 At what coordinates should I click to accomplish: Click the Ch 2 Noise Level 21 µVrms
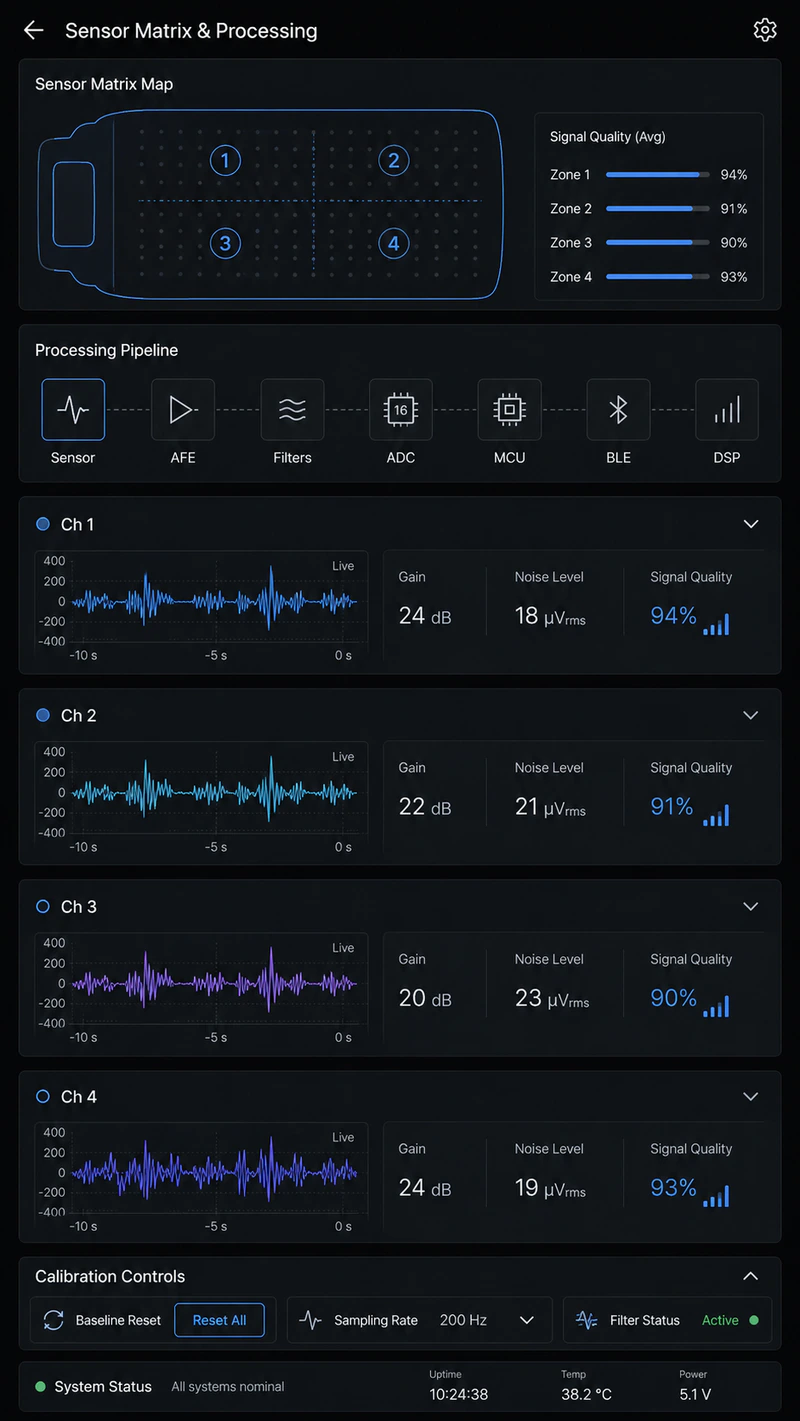click(x=550, y=807)
